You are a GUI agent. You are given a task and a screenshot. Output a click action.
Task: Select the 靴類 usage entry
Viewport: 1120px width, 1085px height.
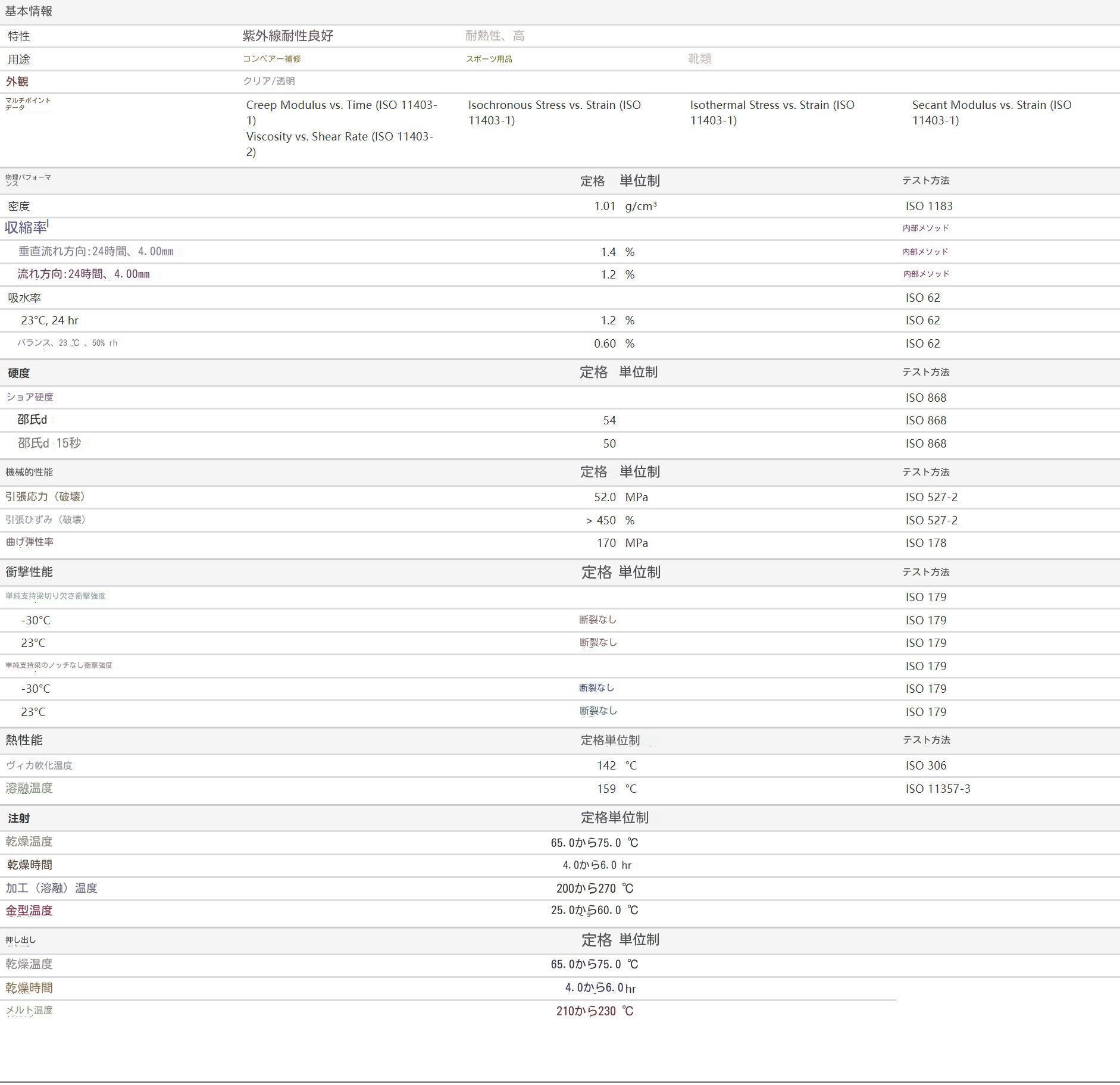click(699, 59)
